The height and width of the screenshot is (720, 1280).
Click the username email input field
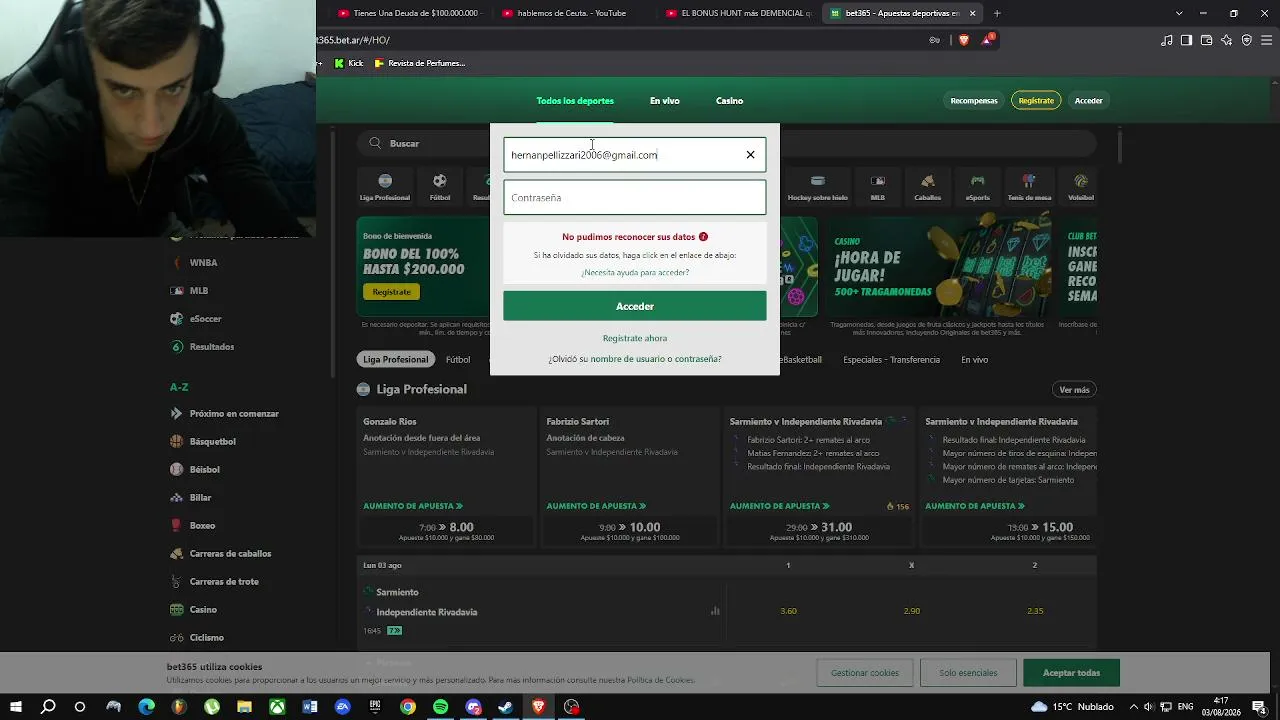point(635,155)
